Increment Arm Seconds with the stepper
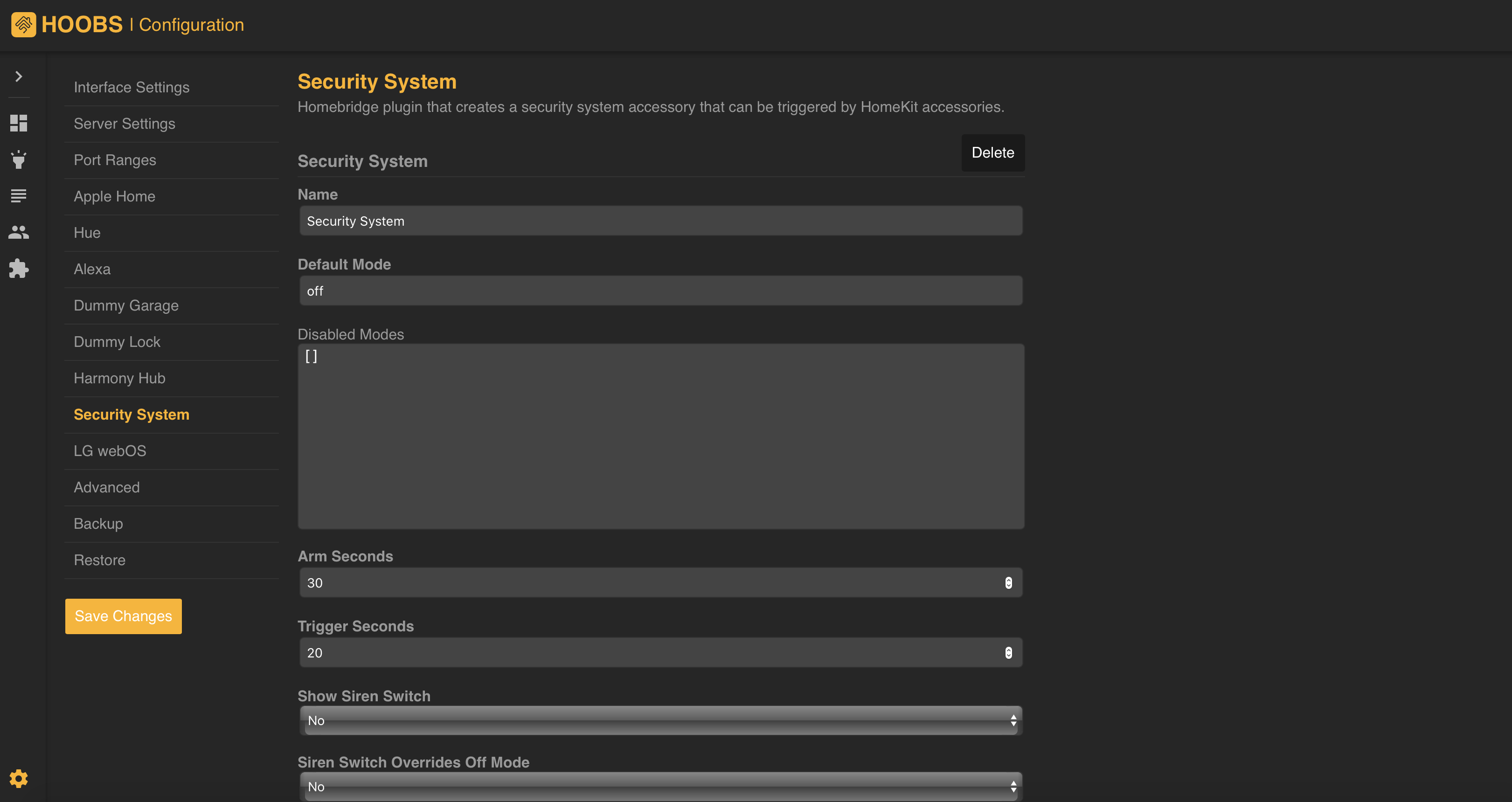This screenshot has width=1512, height=802. 1009,579
